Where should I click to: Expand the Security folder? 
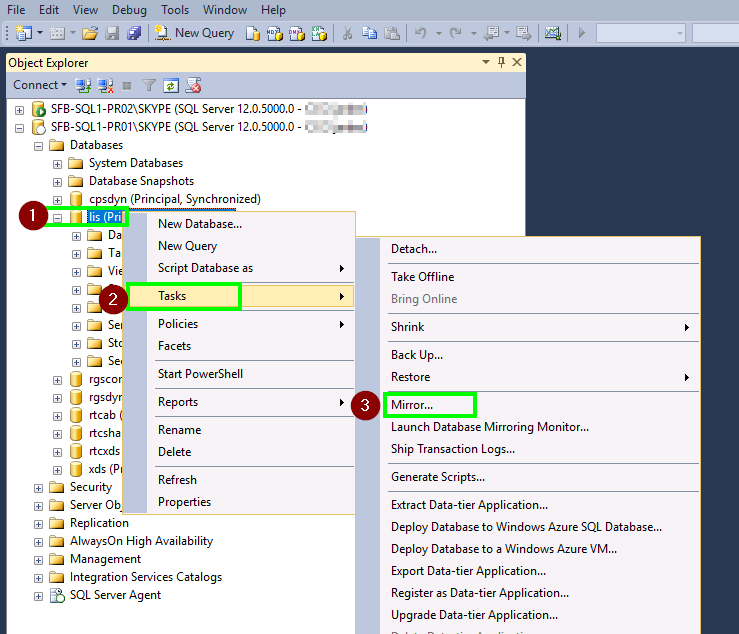click(39, 488)
